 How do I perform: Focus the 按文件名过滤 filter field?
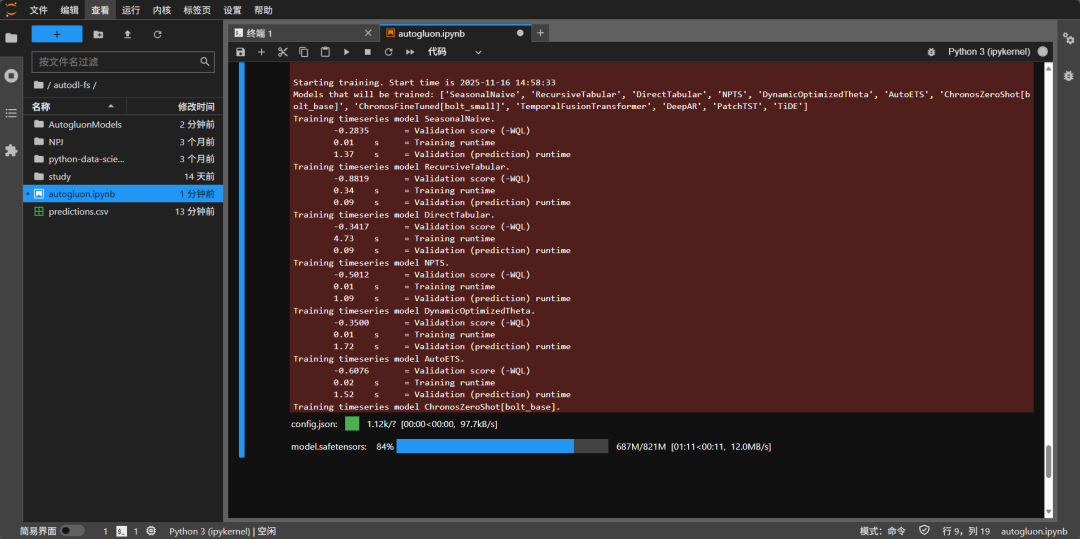click(x=123, y=62)
